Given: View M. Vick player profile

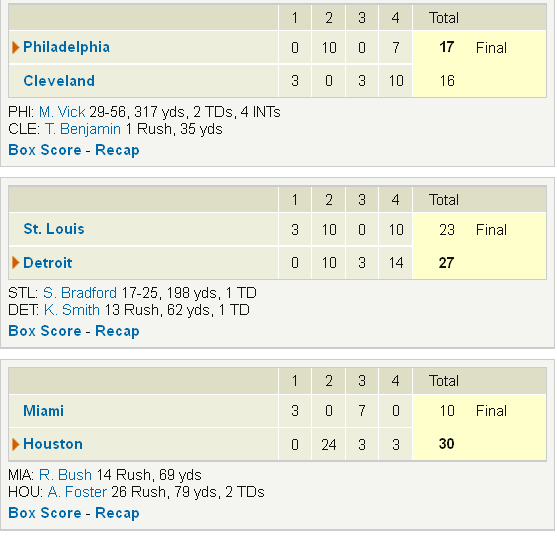Looking at the screenshot, I should (x=62, y=112).
